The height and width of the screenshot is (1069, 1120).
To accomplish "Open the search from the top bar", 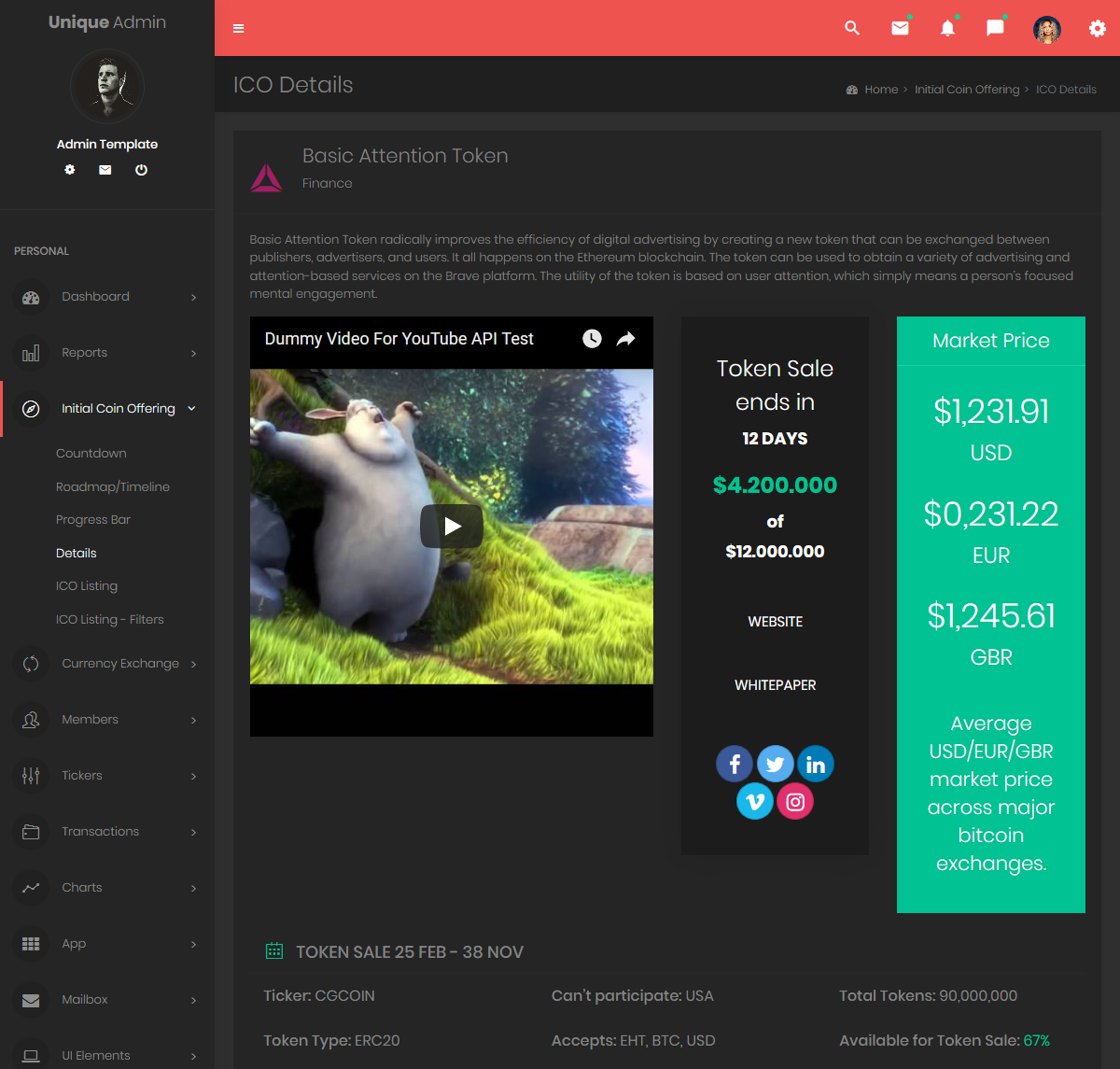I will [x=851, y=28].
